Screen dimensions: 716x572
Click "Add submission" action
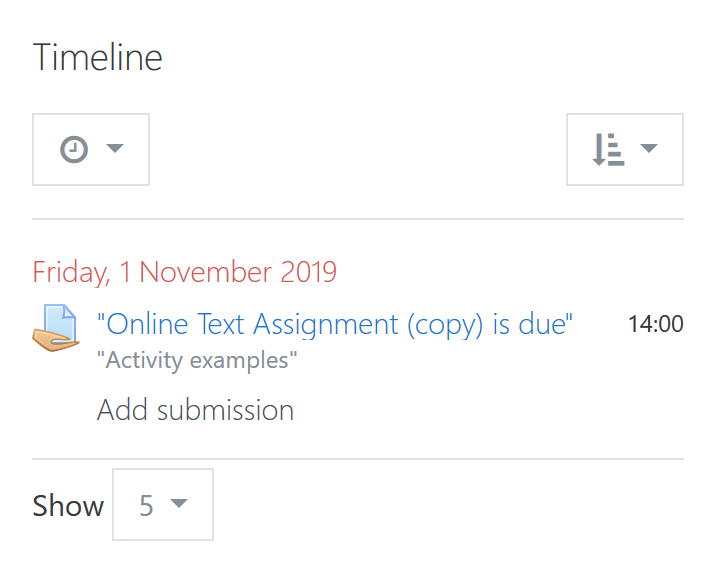(195, 410)
